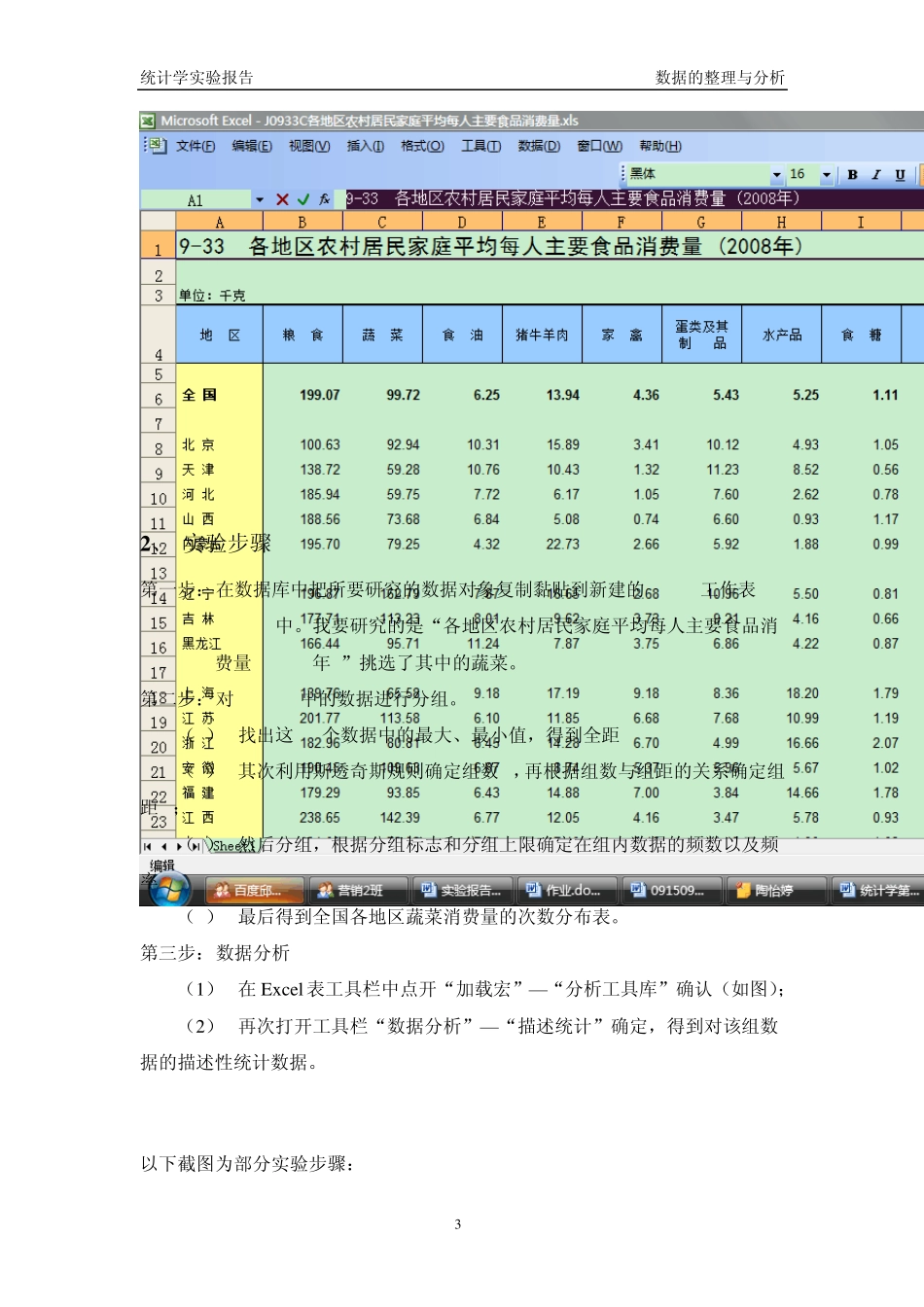
Task: Click the 北 京 row label cell
Action: tap(220, 444)
